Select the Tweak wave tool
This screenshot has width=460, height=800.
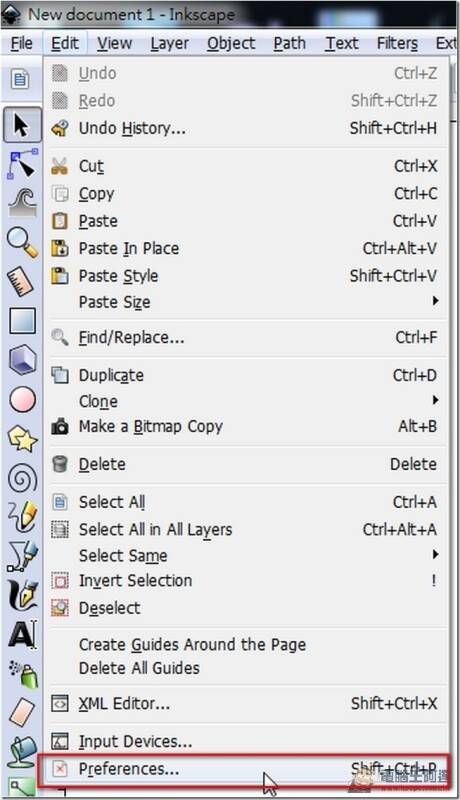22,203
